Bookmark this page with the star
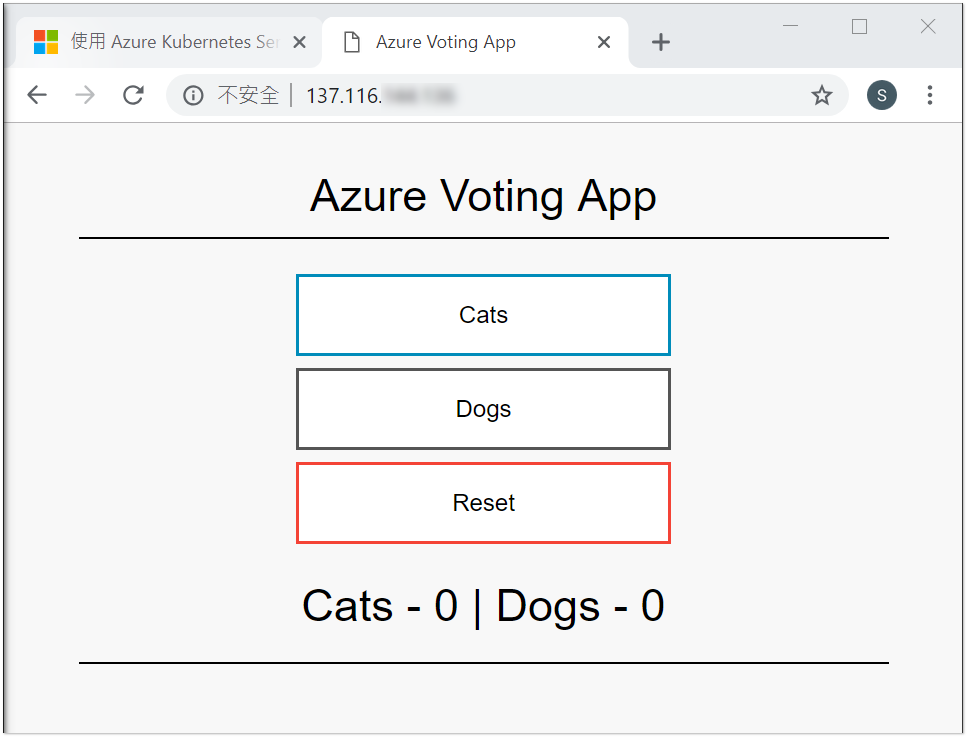 pyautogui.click(x=822, y=95)
